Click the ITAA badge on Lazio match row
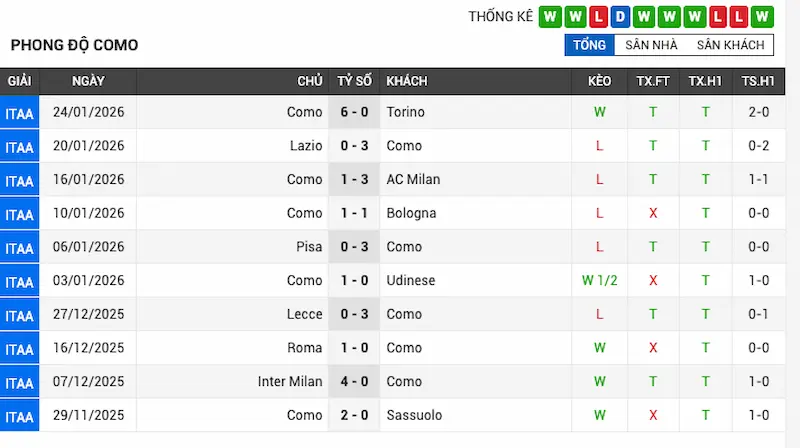The height and width of the screenshot is (448, 800). pos(19,147)
